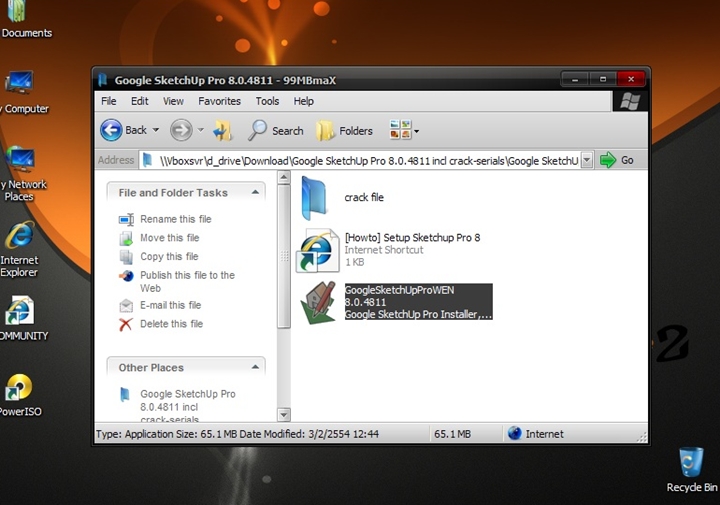The height and width of the screenshot is (505, 720).
Task: Select the crack file folder icon
Action: coord(315,198)
